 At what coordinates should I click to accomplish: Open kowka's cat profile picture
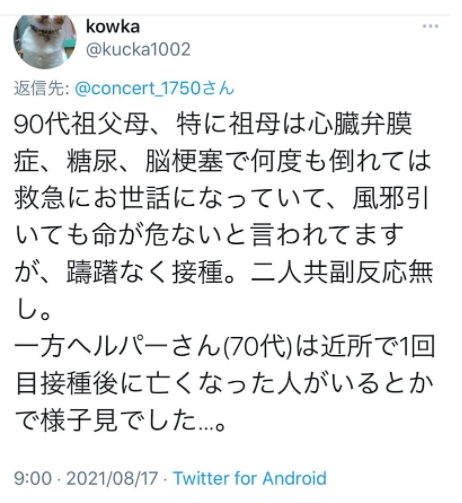tap(45, 41)
